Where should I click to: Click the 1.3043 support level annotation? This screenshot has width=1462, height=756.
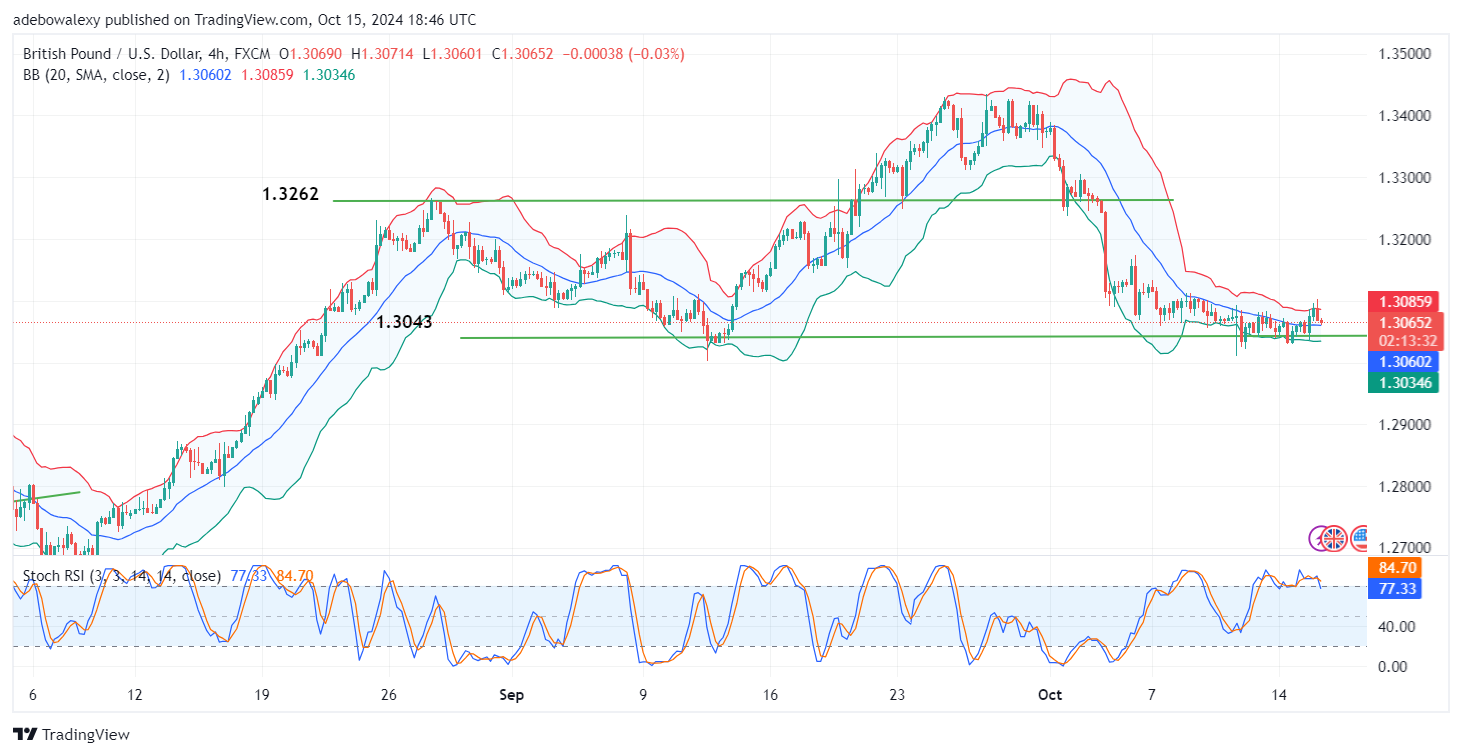(x=404, y=322)
